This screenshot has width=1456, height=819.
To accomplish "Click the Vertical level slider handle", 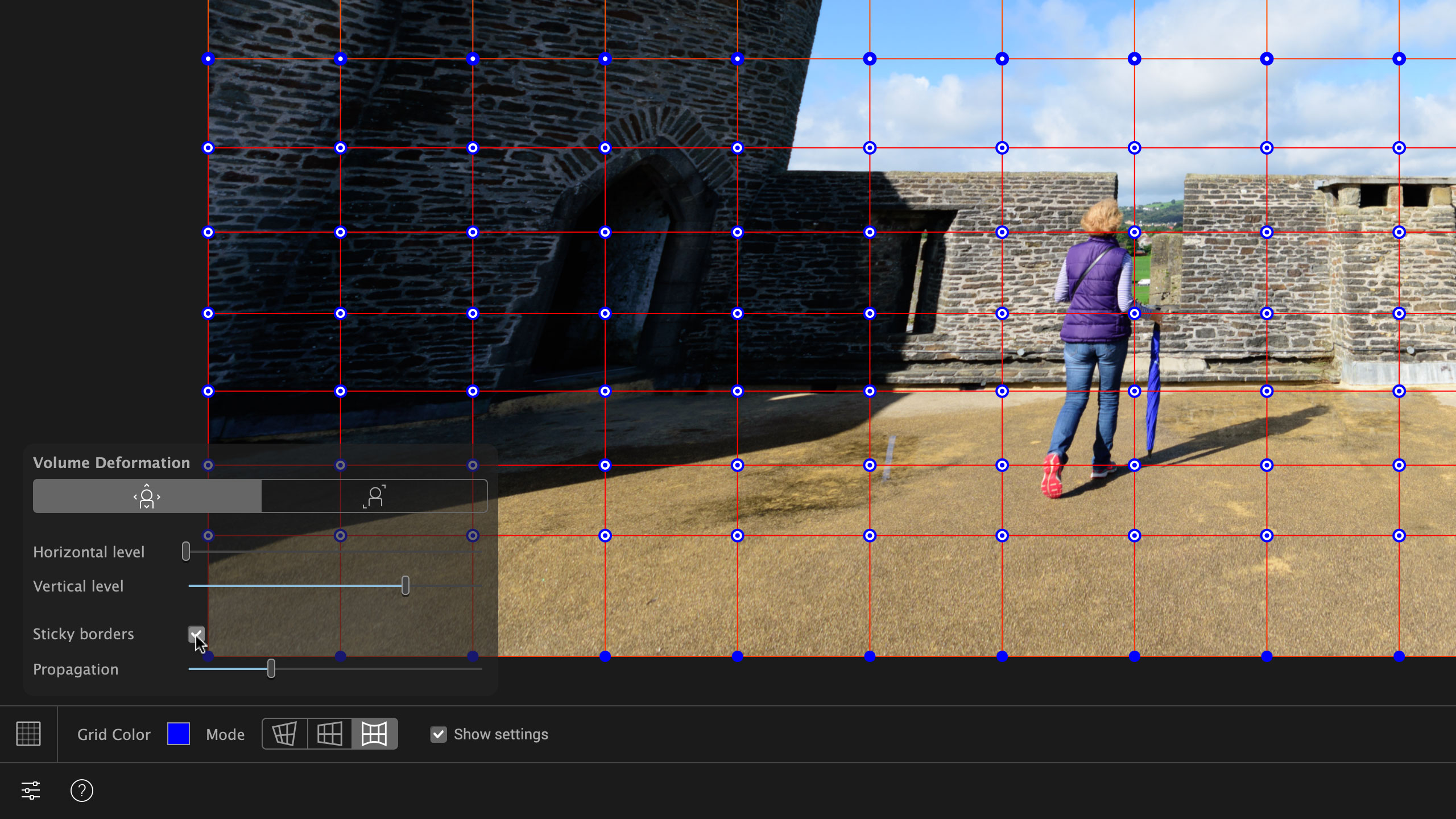I will (406, 585).
